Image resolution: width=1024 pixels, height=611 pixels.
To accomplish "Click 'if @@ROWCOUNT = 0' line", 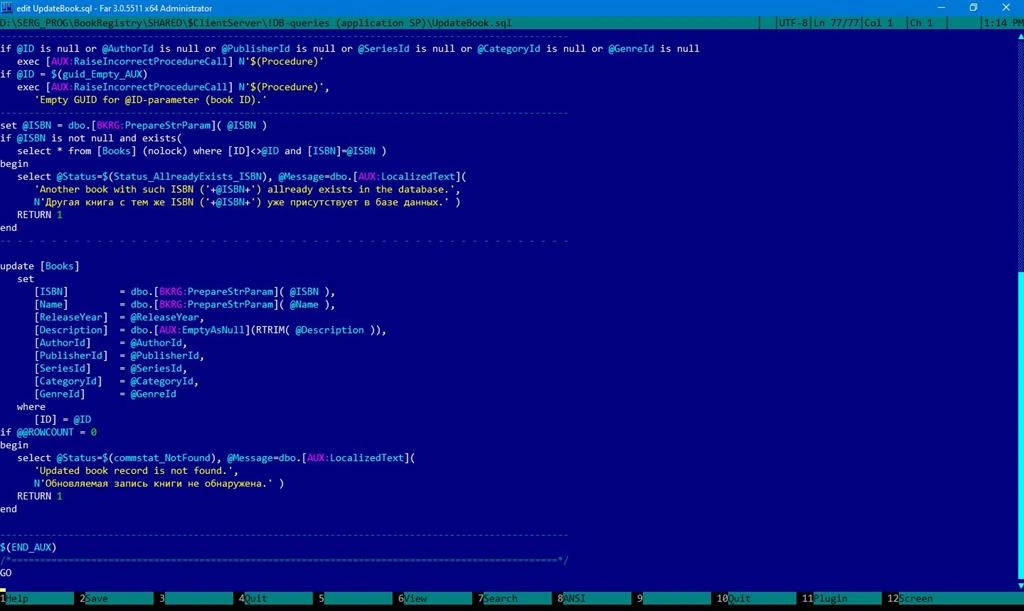I will (48, 432).
